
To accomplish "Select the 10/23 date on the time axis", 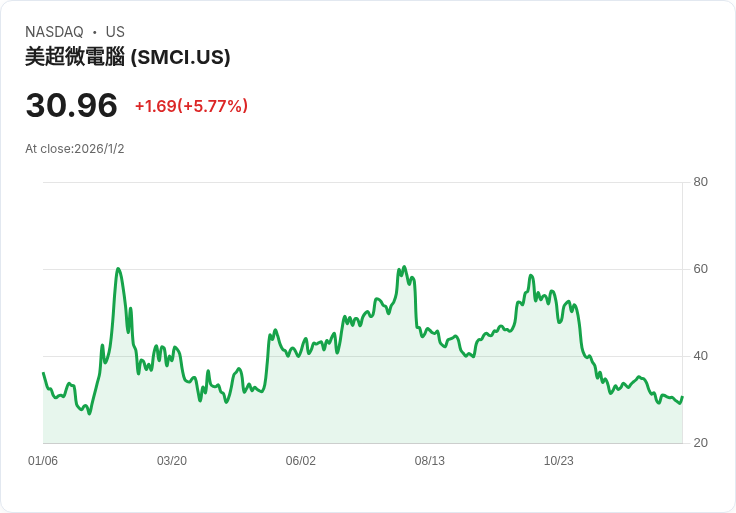I will pyautogui.click(x=559, y=461).
